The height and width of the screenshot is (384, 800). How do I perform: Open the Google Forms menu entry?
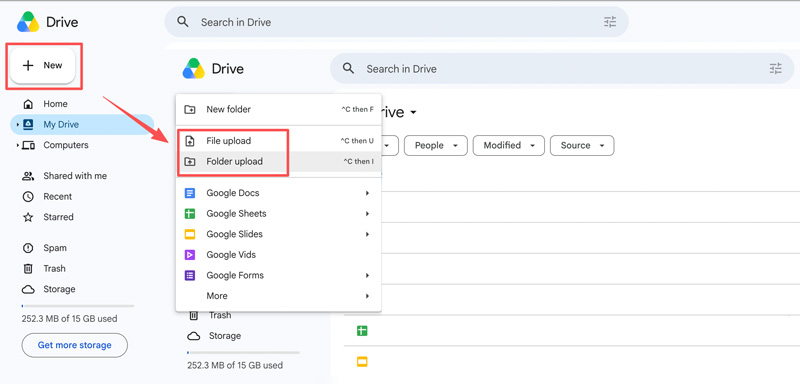pyautogui.click(x=279, y=275)
